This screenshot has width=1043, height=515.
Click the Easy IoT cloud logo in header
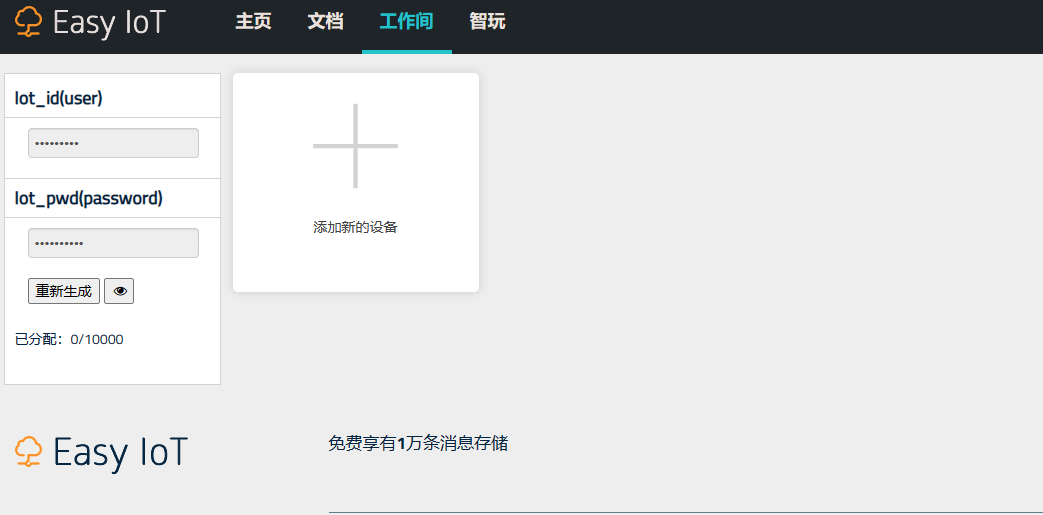[x=29, y=22]
